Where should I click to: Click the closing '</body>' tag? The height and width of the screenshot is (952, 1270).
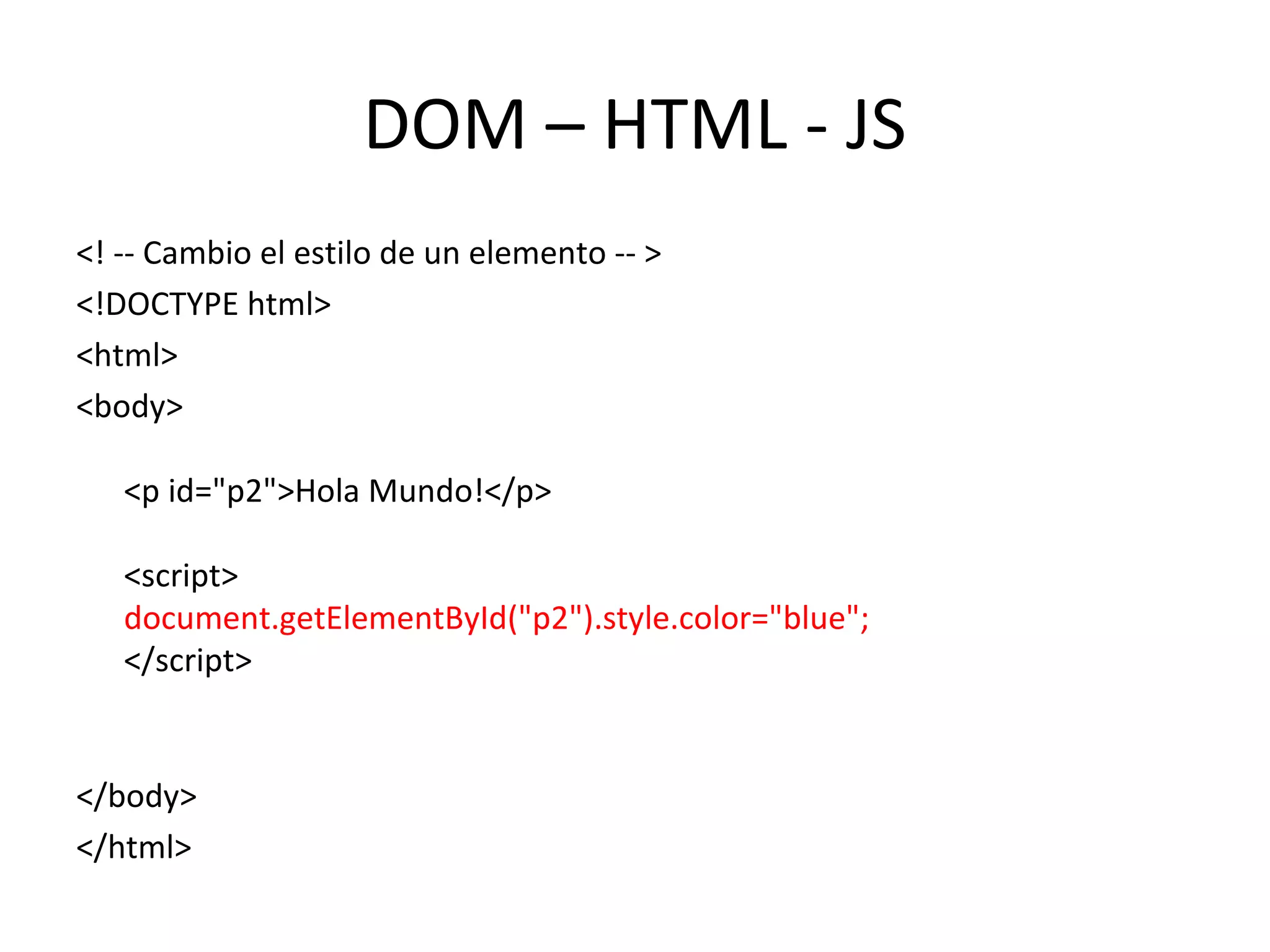coord(136,796)
